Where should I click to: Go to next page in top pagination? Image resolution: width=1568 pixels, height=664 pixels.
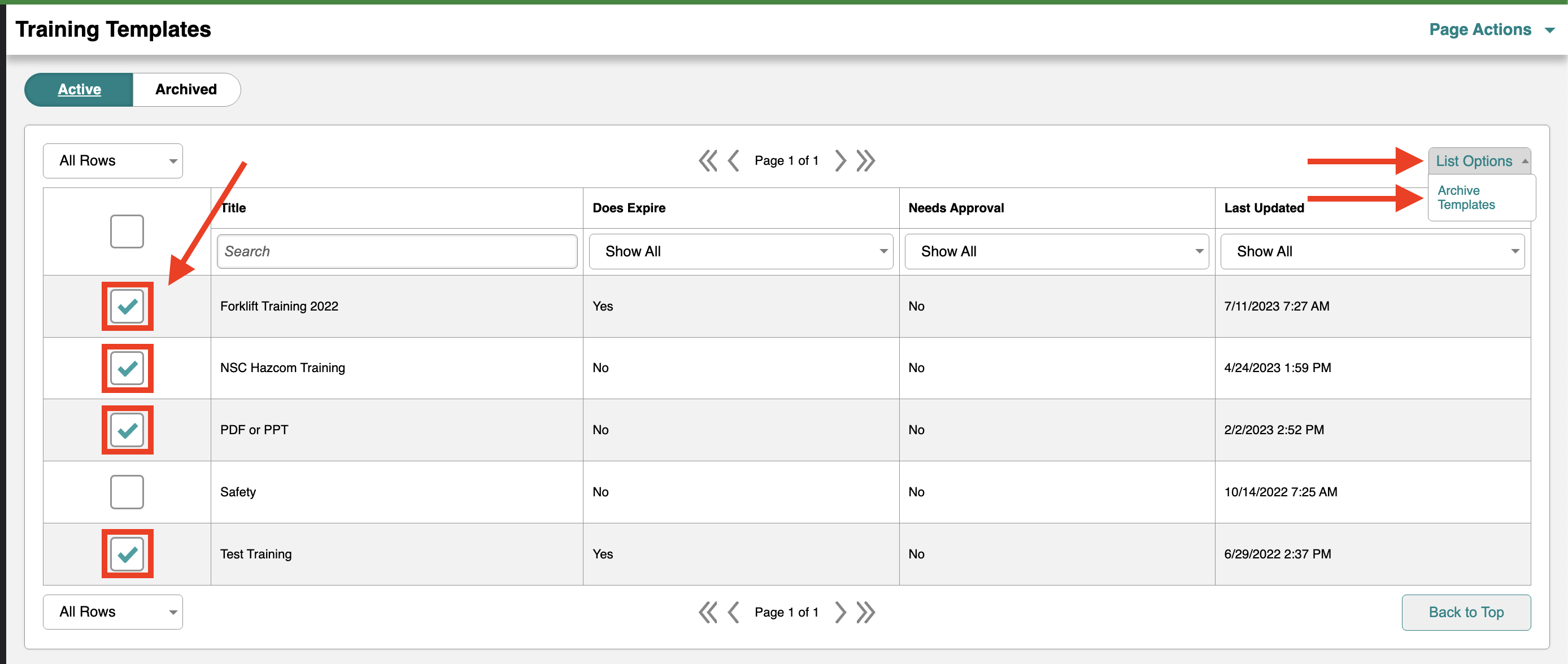840,161
